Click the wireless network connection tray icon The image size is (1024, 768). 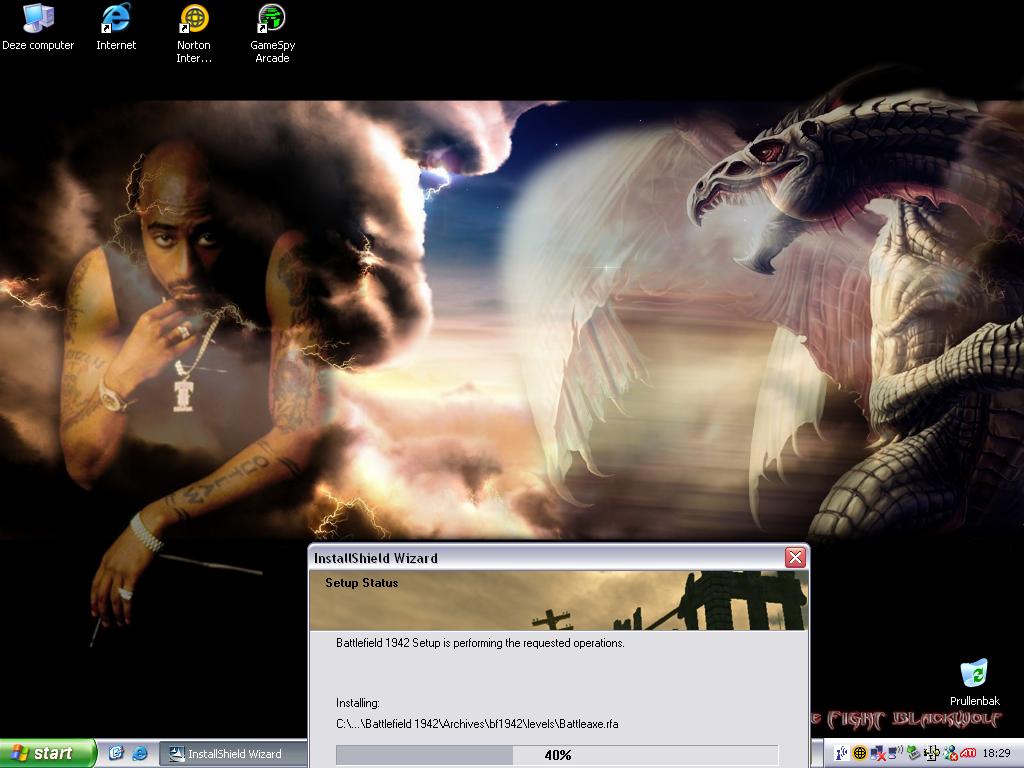click(x=896, y=753)
